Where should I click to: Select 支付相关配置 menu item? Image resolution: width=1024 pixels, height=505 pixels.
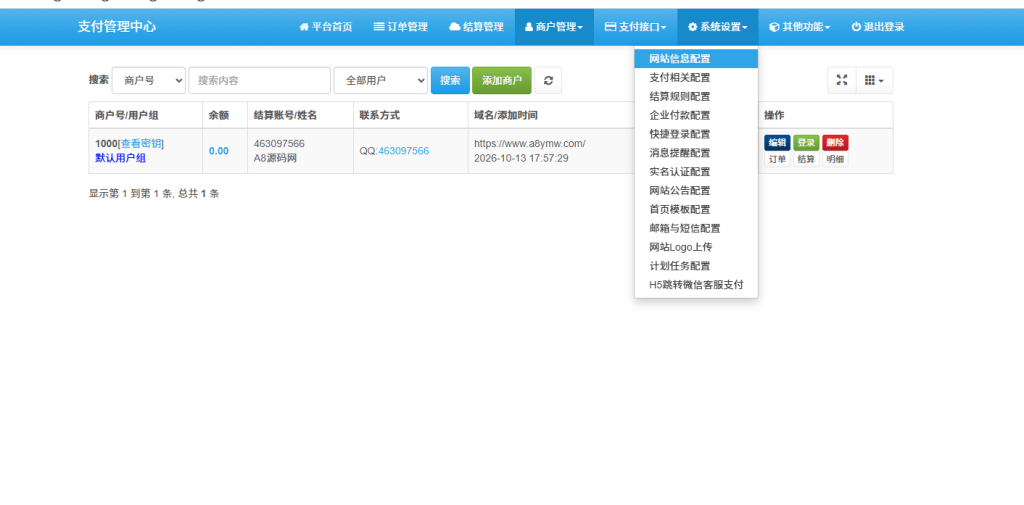[x=696, y=78]
